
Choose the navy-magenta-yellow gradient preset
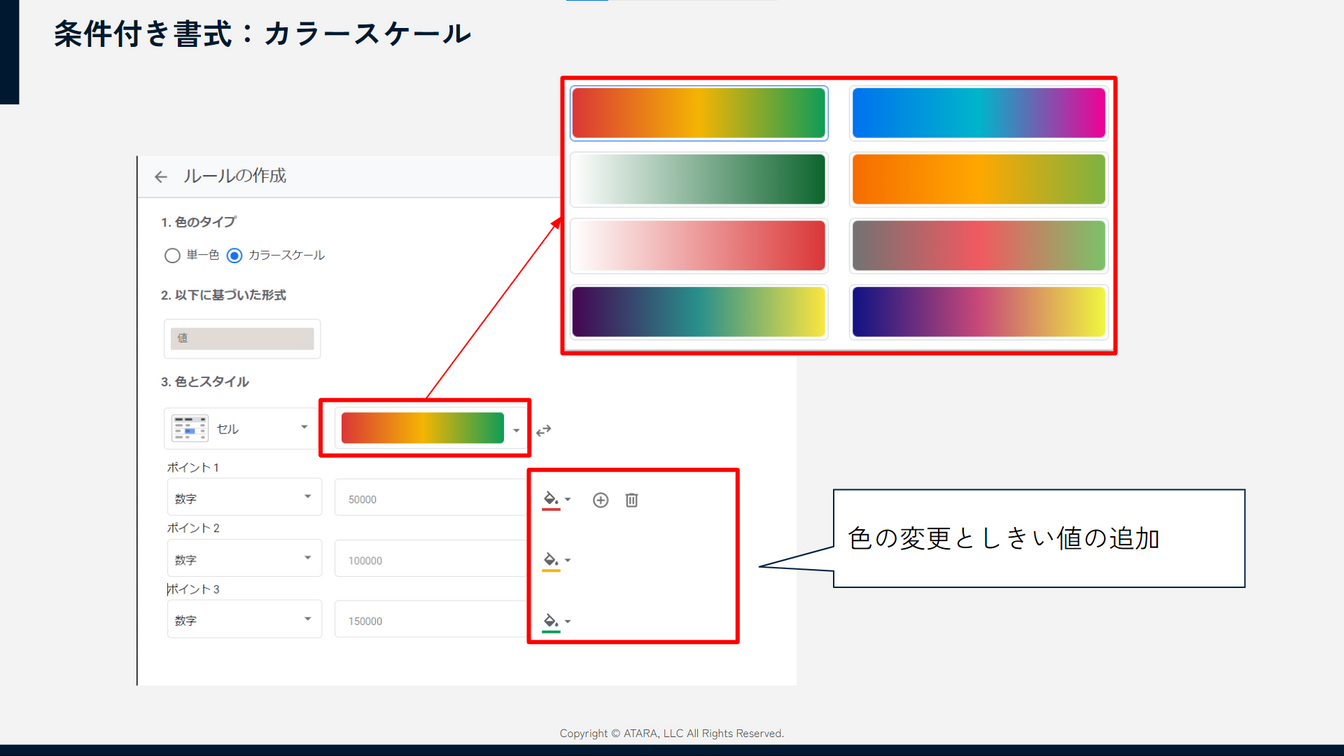click(x=979, y=311)
